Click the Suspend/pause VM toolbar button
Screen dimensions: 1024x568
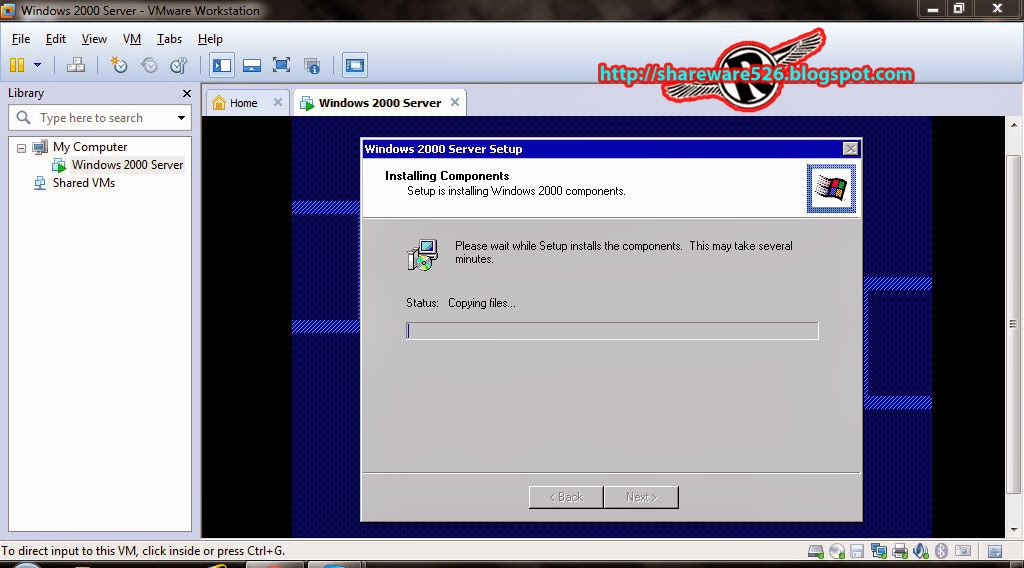(17, 65)
